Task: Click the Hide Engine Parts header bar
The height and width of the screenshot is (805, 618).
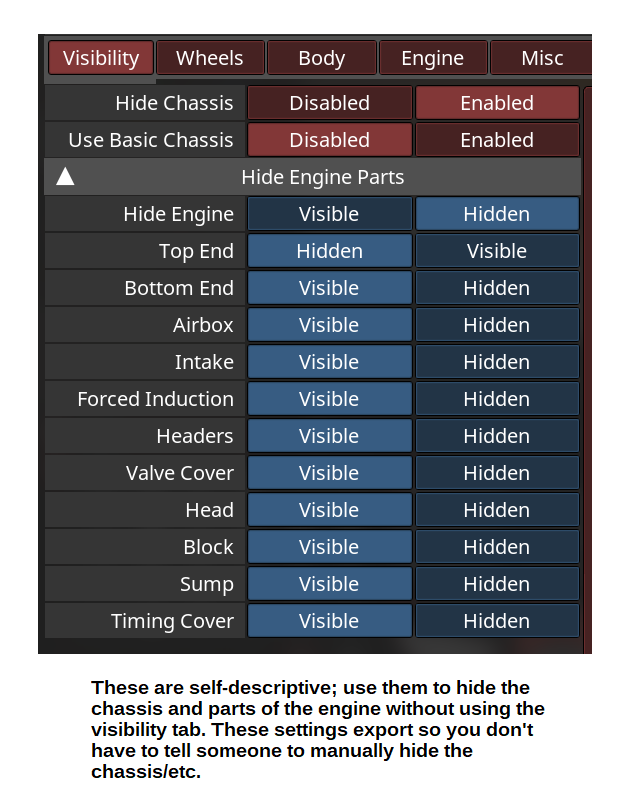Action: pos(322,178)
